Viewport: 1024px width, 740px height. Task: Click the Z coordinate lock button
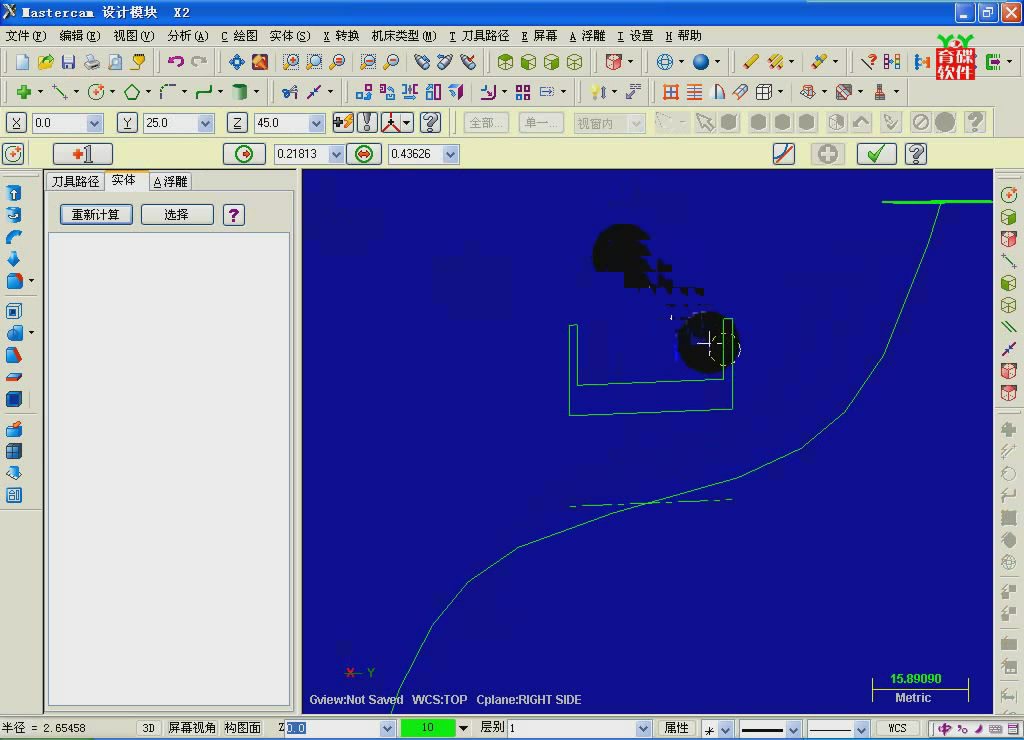(237, 123)
